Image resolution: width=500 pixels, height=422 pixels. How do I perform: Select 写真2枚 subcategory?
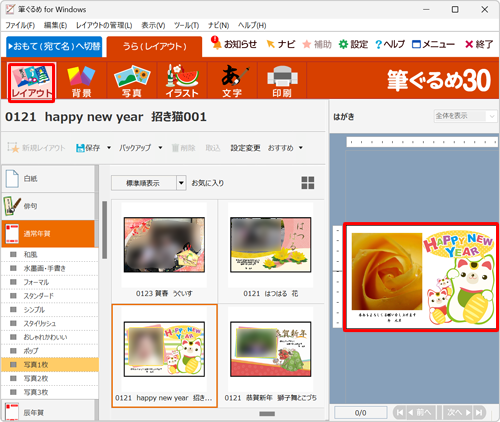coord(50,378)
